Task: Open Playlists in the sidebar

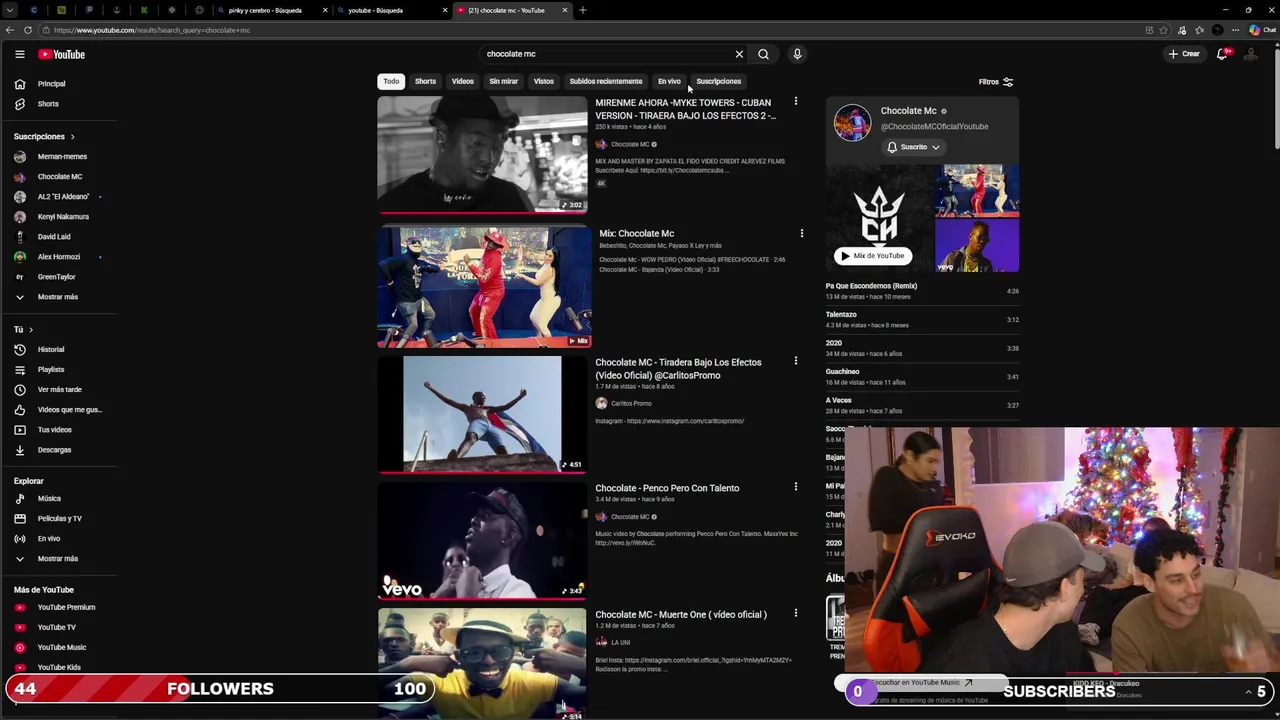Action: pyautogui.click(x=51, y=370)
